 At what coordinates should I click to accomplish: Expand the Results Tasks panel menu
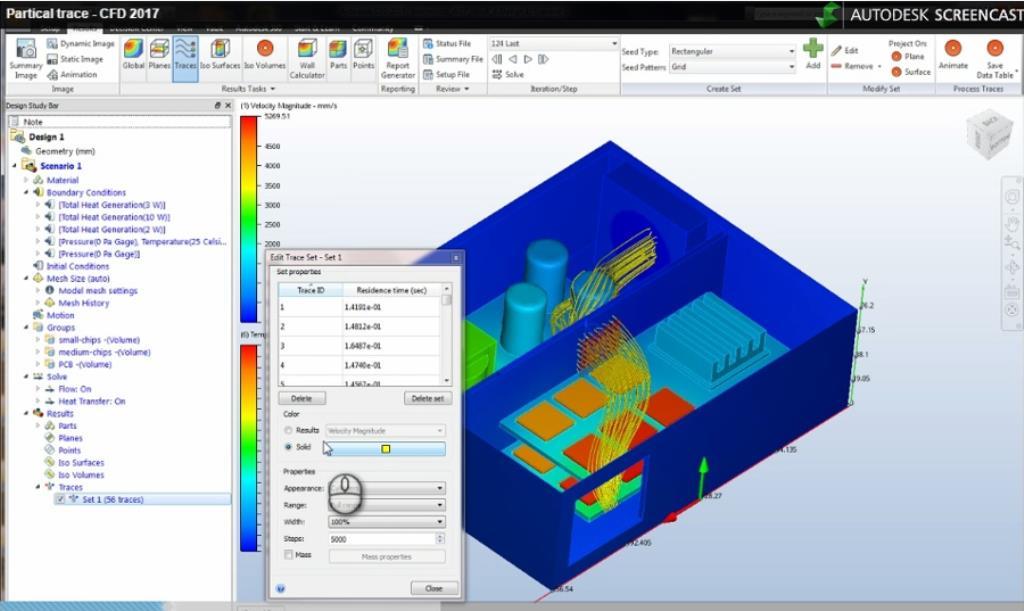tap(248, 89)
